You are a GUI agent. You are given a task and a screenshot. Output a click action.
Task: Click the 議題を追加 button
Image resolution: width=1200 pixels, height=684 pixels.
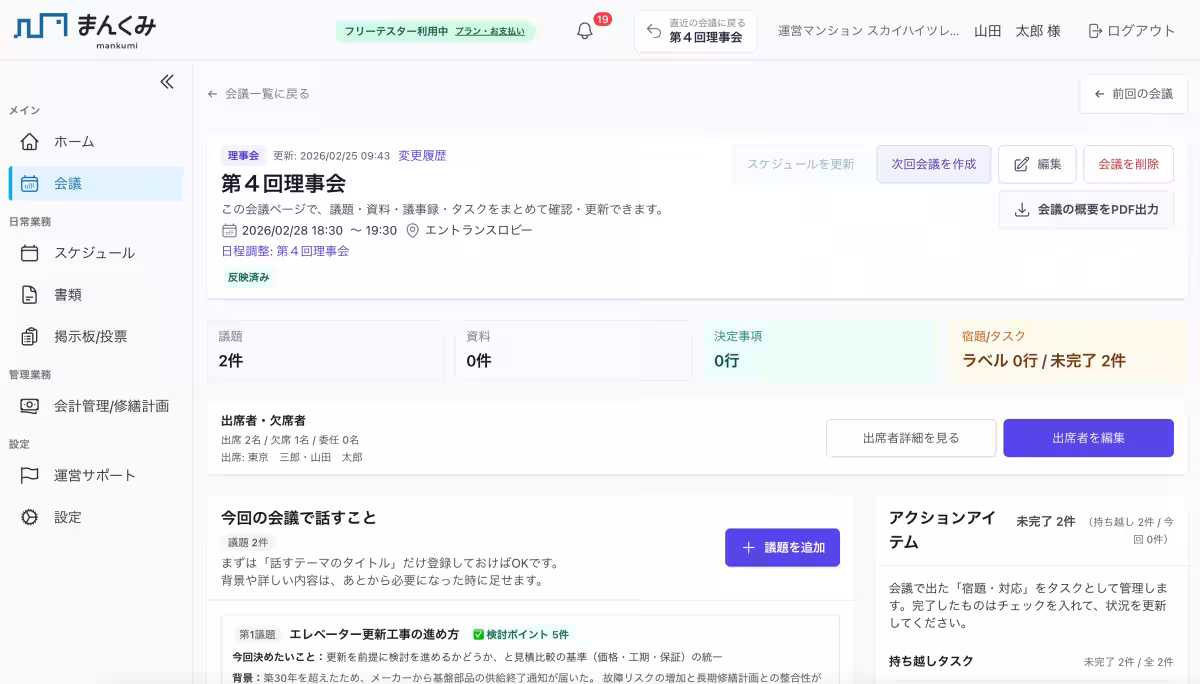782,547
